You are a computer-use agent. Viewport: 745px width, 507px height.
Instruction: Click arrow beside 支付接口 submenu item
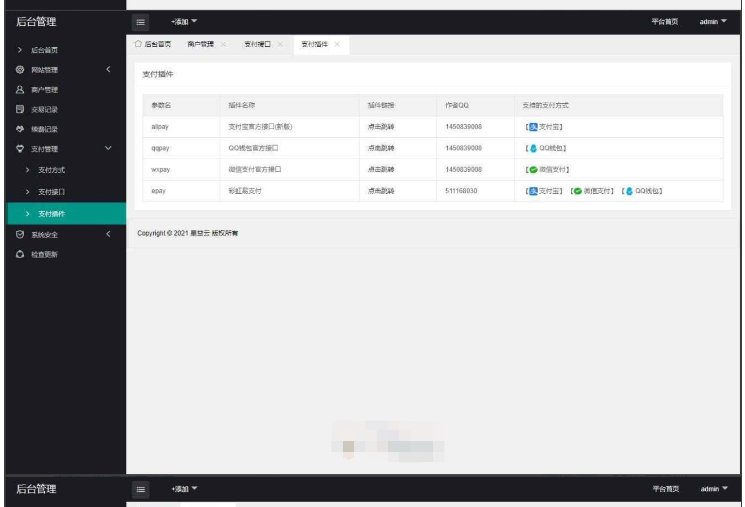click(x=27, y=191)
